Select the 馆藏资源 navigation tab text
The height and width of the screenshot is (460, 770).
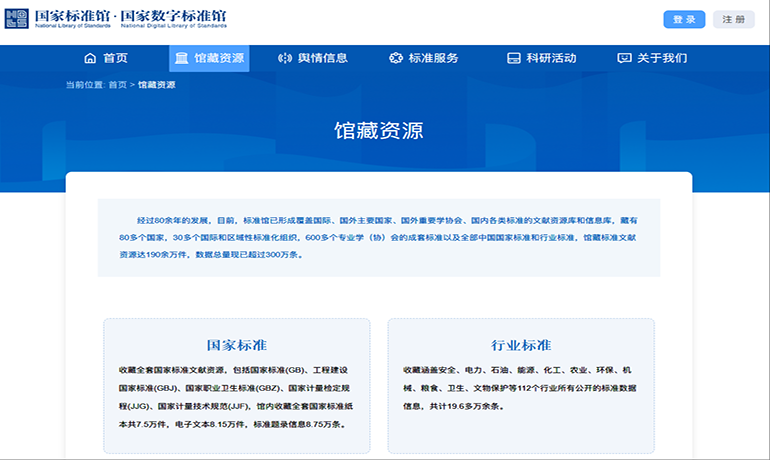[x=219, y=58]
